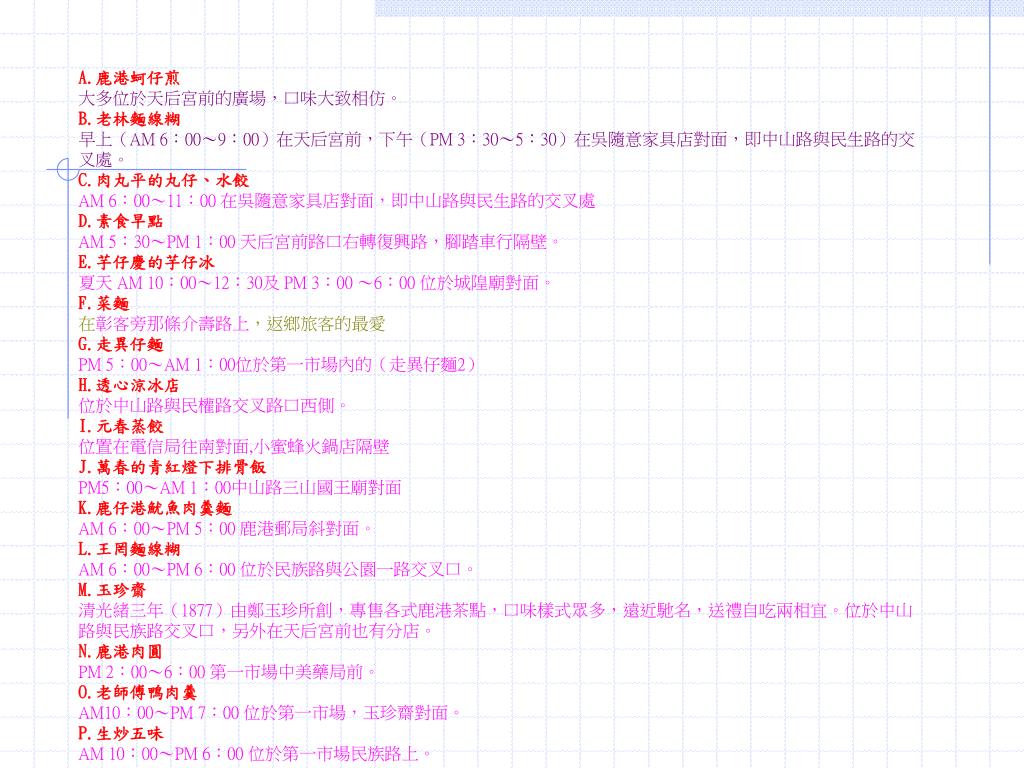Click heading 'O.老師傅鴨肉羹'
This screenshot has height=768, width=1024.
(137, 693)
